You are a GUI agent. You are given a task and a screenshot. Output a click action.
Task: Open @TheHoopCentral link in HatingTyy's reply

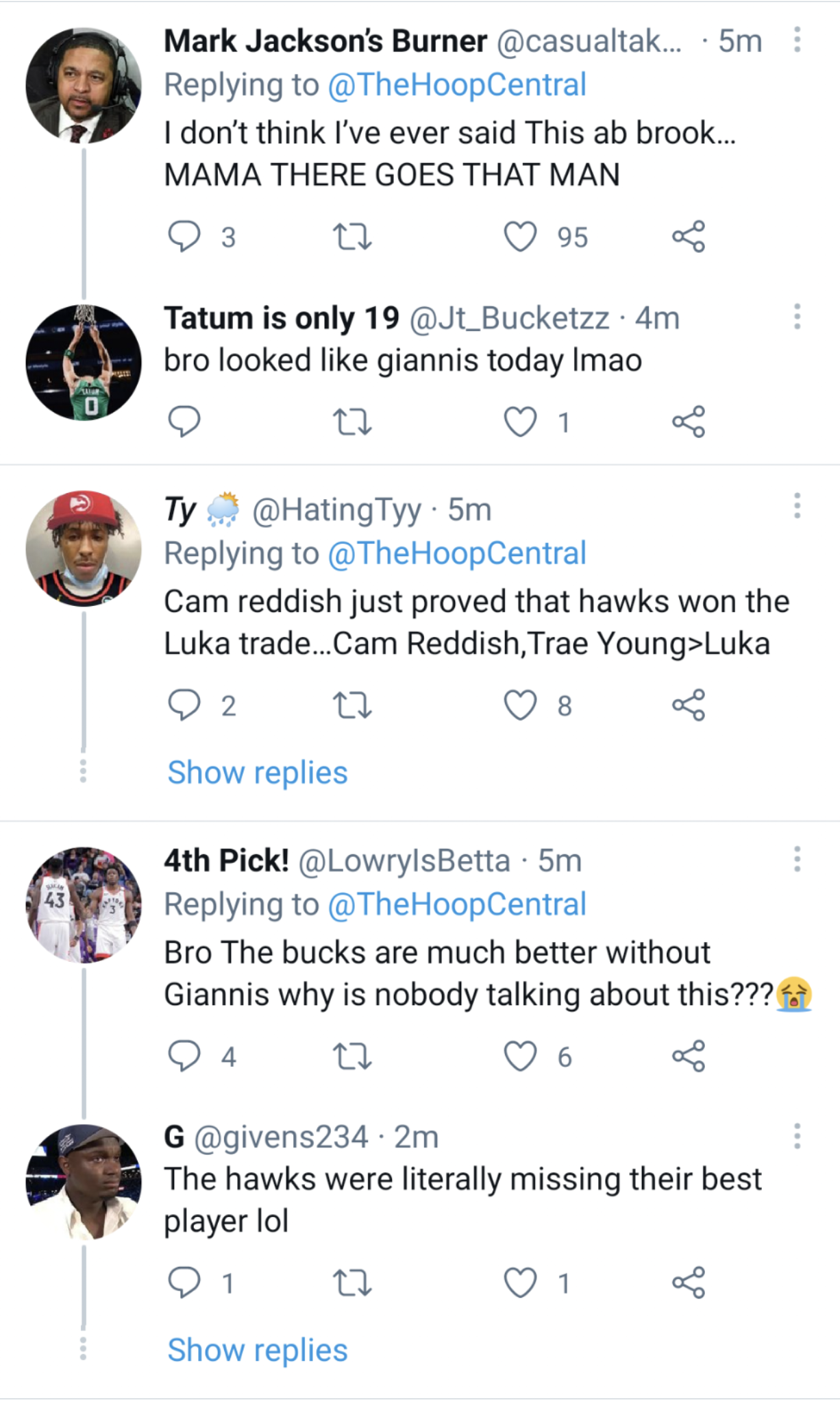coord(457,553)
